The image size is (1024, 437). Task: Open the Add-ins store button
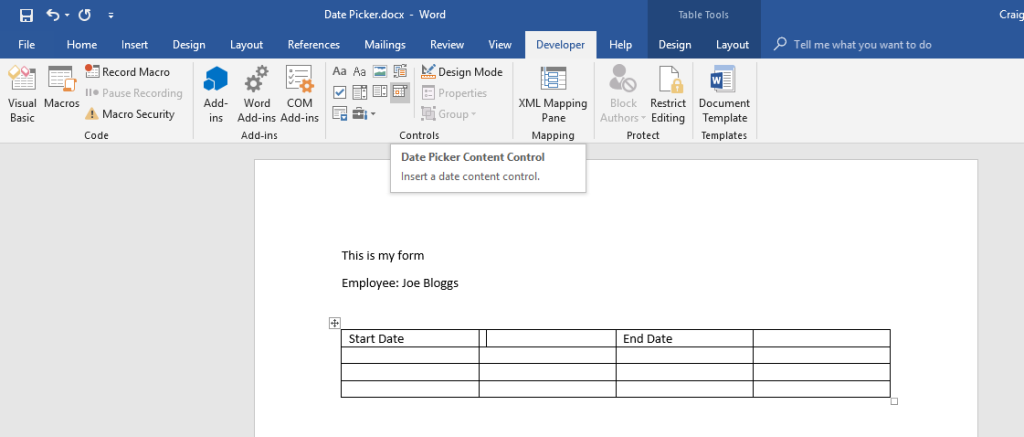(216, 94)
